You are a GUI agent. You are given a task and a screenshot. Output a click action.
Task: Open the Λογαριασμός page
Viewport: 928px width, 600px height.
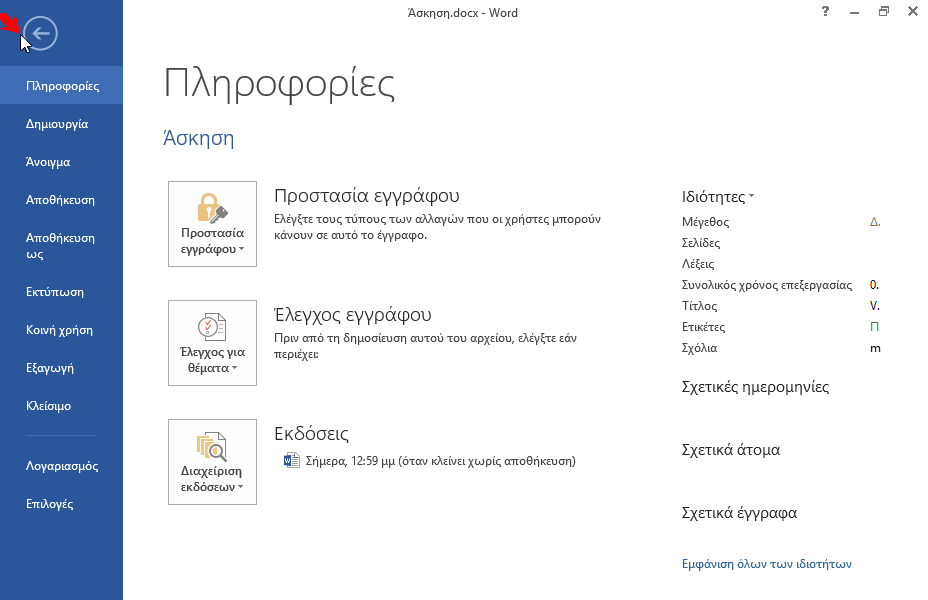click(62, 466)
